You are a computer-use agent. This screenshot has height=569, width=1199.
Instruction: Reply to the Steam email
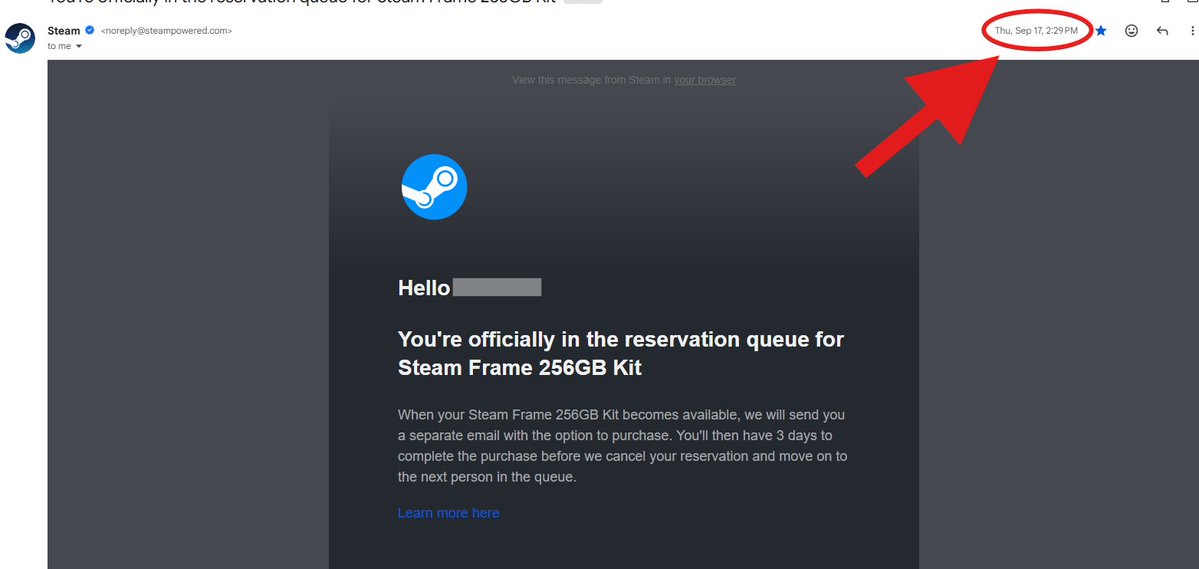(1162, 31)
